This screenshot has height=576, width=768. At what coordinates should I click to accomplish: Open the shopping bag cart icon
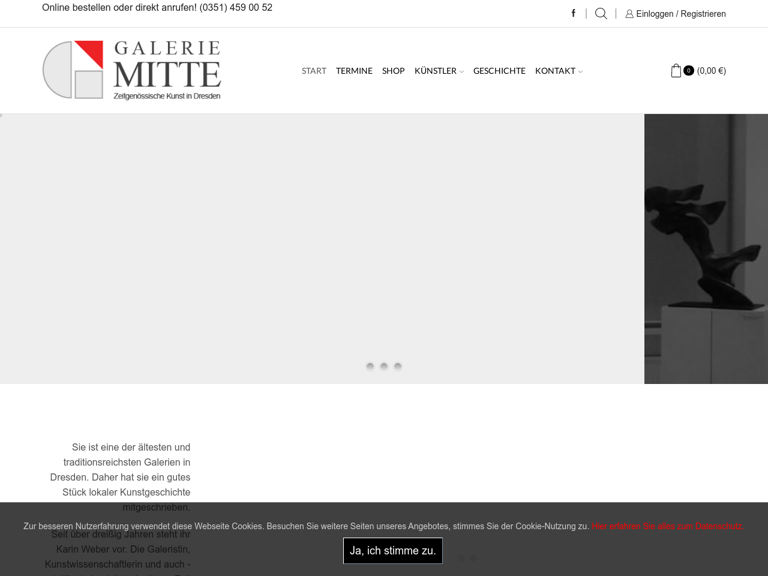[676, 71]
